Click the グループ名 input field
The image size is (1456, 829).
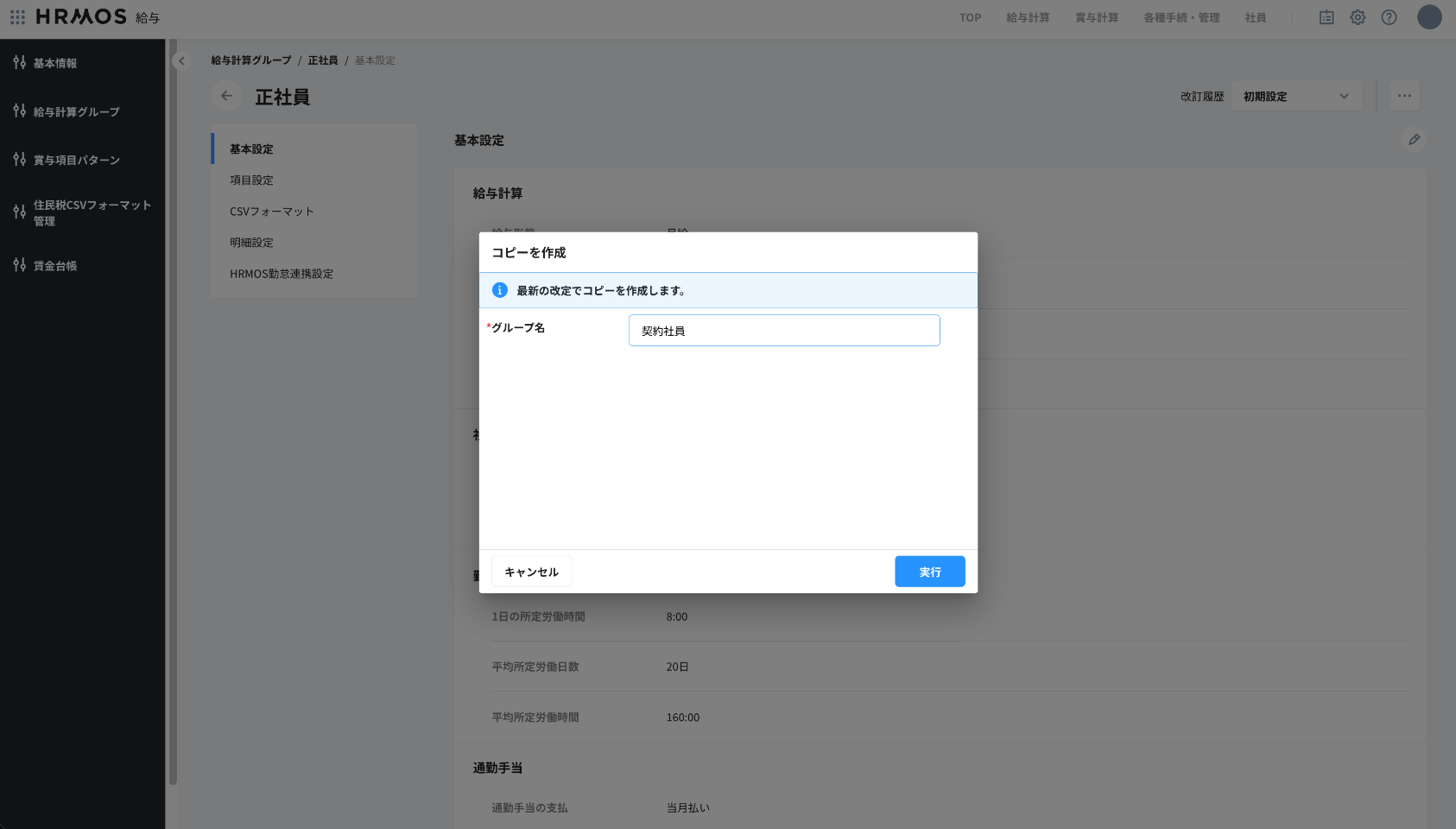click(783, 331)
